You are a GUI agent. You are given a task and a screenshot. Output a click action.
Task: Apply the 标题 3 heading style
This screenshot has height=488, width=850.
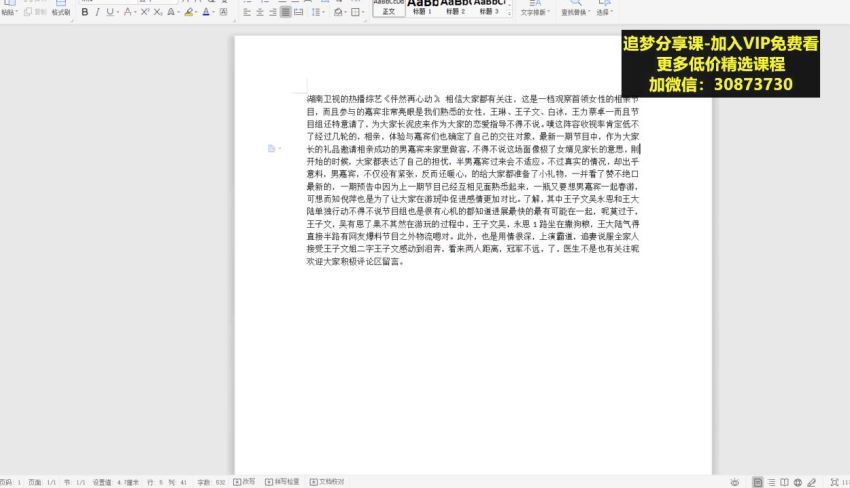click(489, 8)
